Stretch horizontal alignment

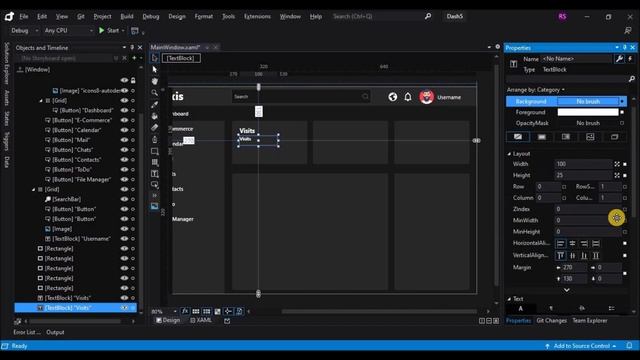pyautogui.click(x=596, y=244)
